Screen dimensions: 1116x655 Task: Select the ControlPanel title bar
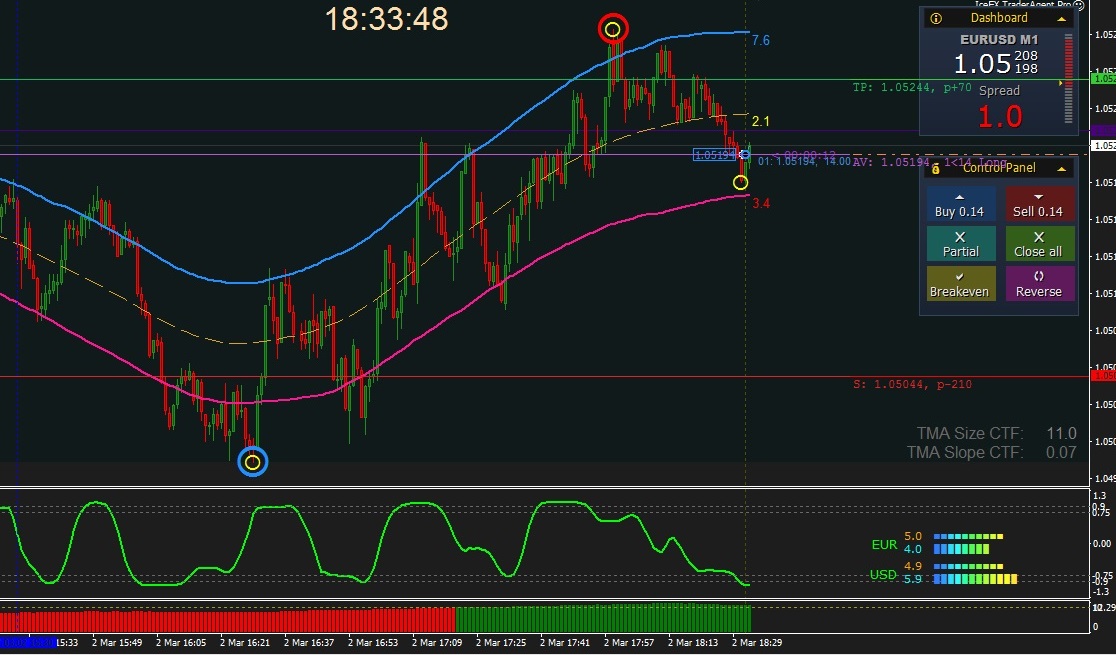coord(999,168)
